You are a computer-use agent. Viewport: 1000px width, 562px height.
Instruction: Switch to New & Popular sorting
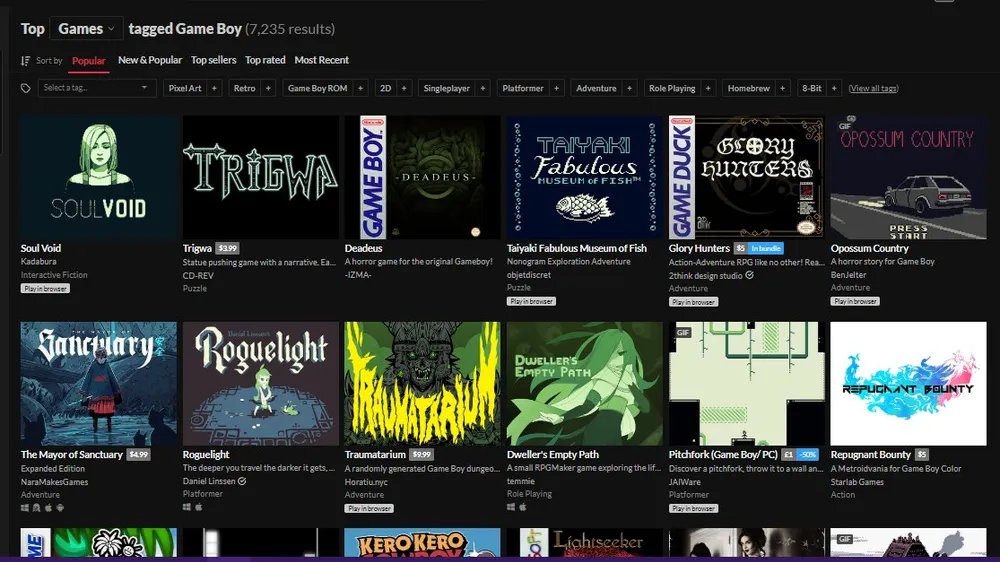pos(150,60)
